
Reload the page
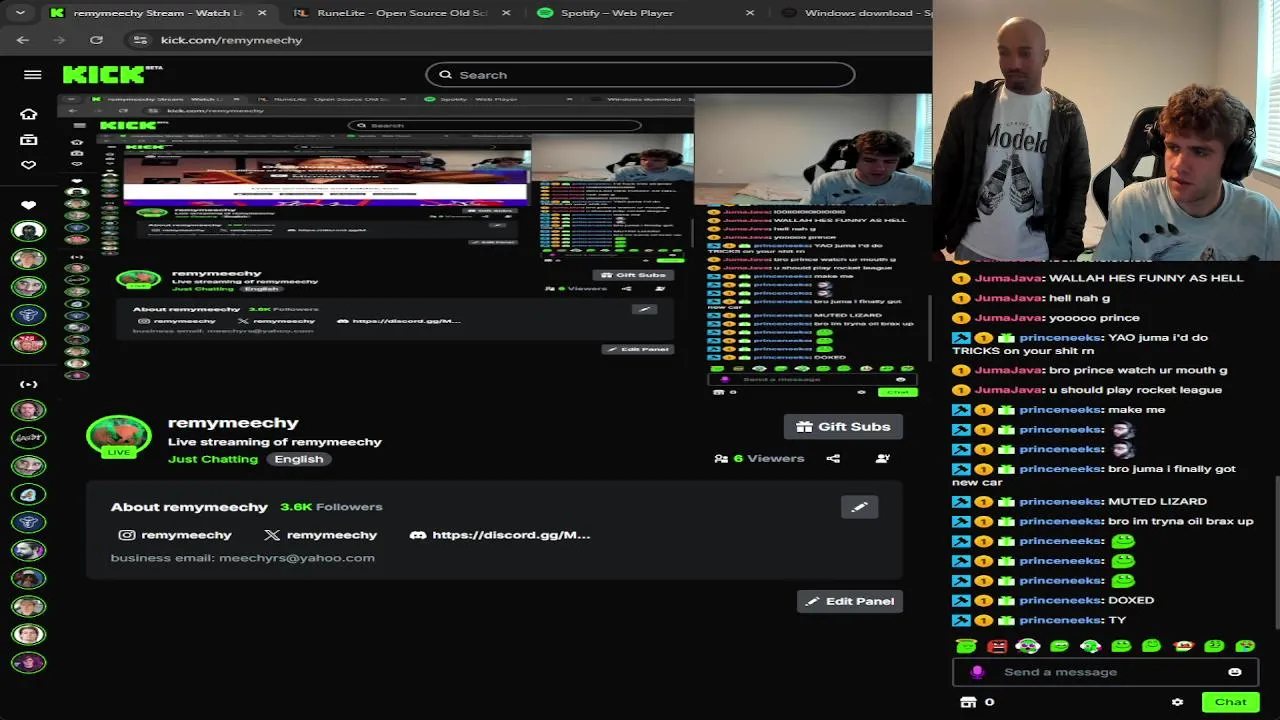click(96, 40)
